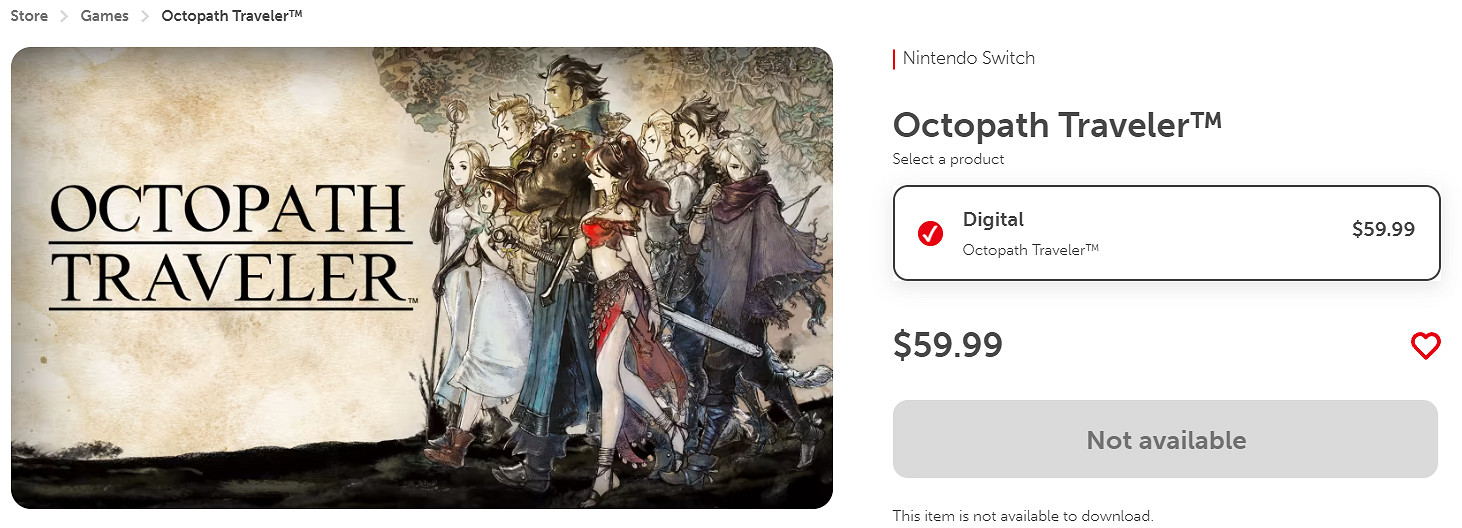Click the Octopath Traveler product title heading
Viewport: 1462px width, 528px height.
pyautogui.click(x=1057, y=125)
